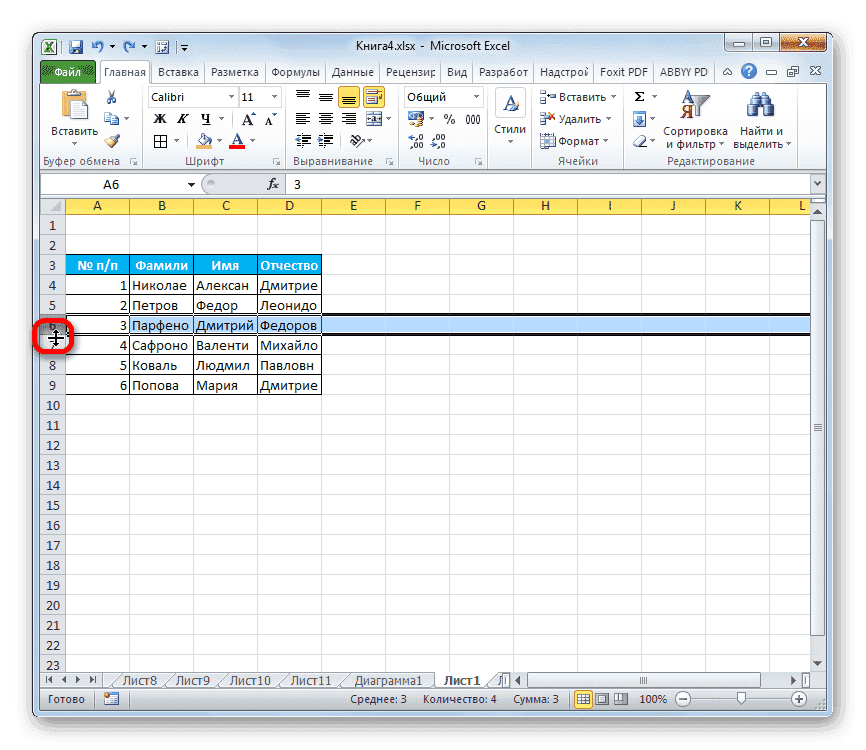Image resolution: width=866 pixels, height=750 pixels.
Task: Select the Format Painter icon
Action: [x=112, y=141]
